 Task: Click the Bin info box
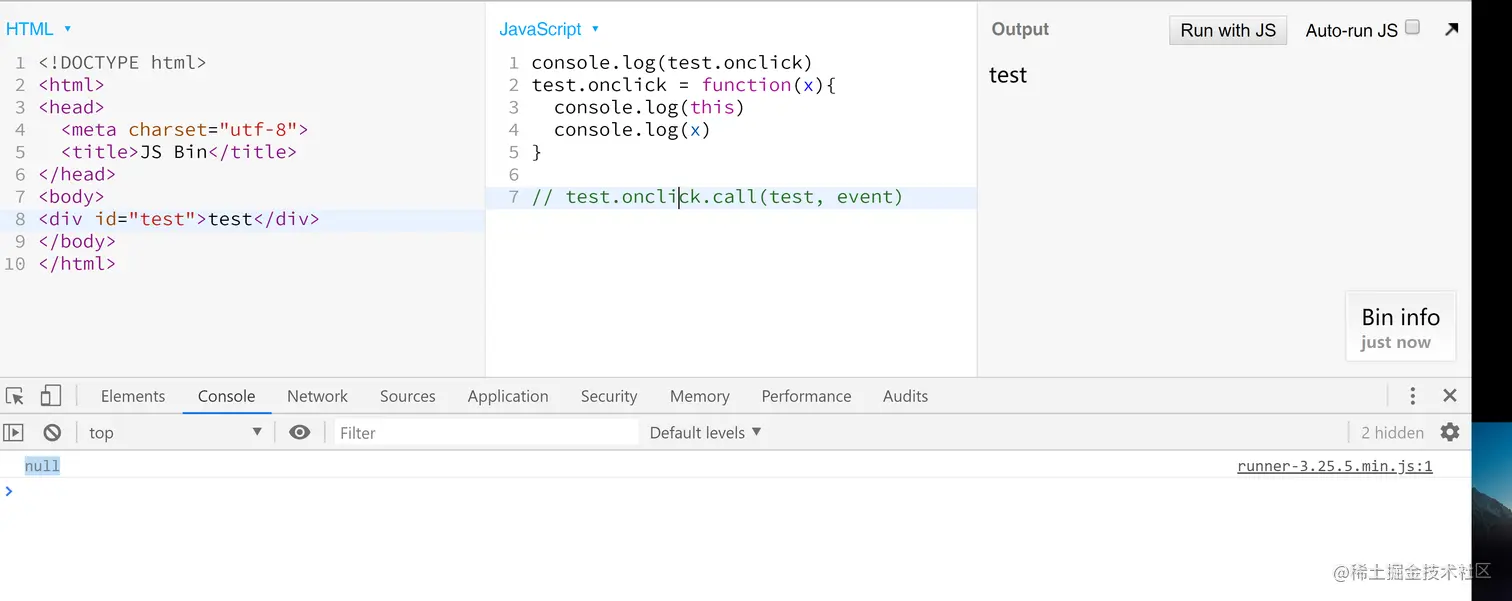(1401, 326)
